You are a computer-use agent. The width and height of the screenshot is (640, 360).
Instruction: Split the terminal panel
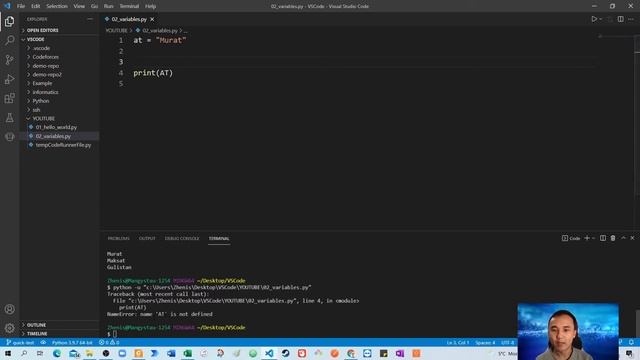[x=603, y=238]
